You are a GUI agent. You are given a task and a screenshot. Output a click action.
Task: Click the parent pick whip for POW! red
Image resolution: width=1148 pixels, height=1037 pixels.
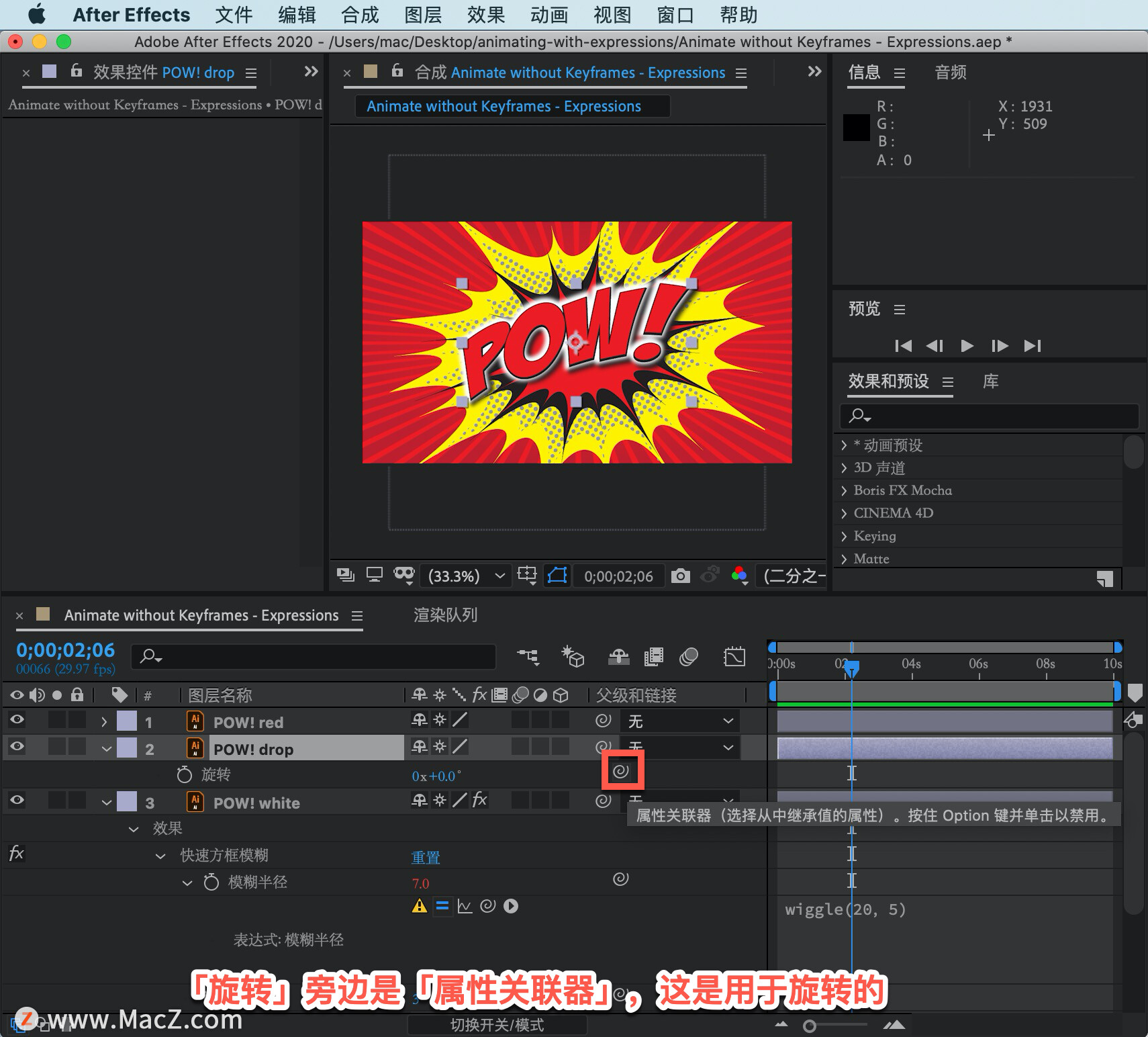click(x=603, y=721)
